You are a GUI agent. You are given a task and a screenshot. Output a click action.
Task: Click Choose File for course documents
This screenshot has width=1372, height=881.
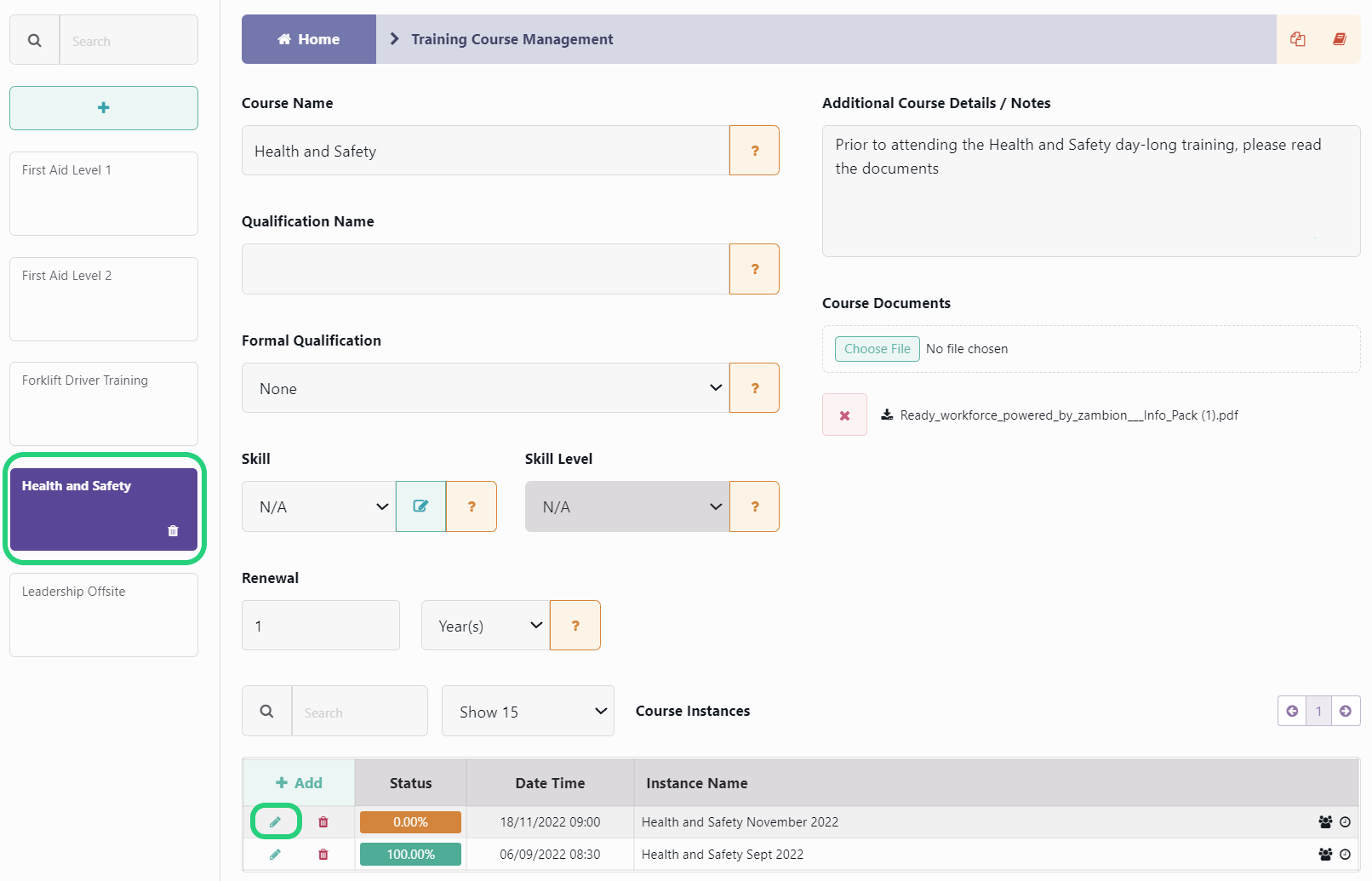click(x=878, y=349)
